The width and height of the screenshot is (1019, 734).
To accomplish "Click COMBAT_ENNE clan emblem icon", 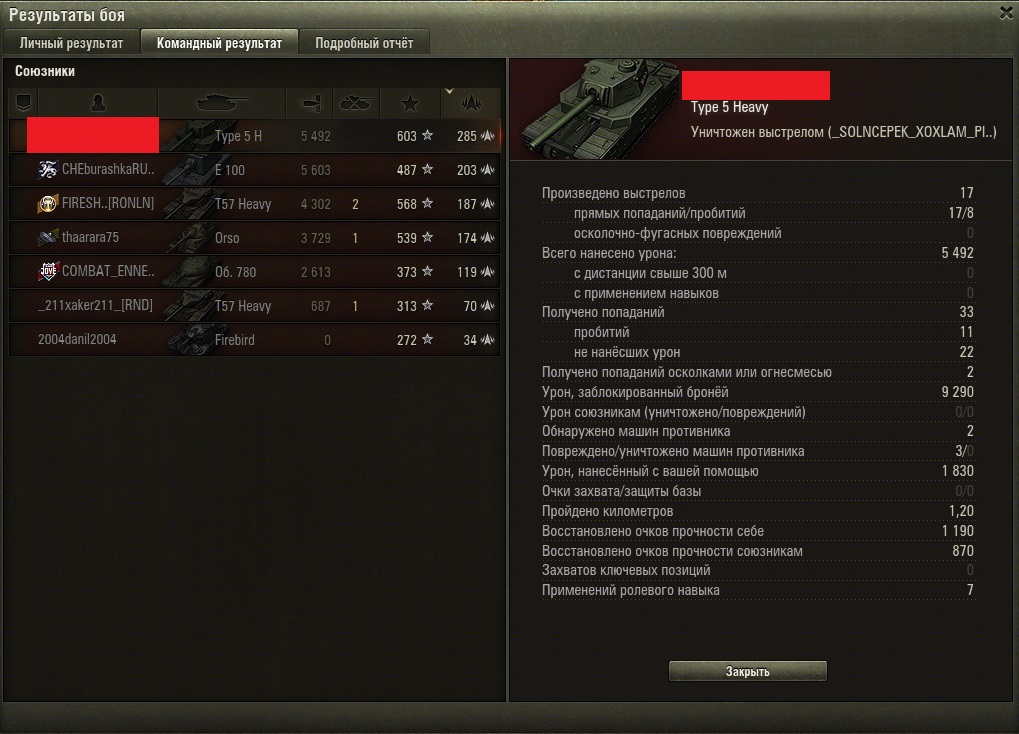I will pos(47,271).
